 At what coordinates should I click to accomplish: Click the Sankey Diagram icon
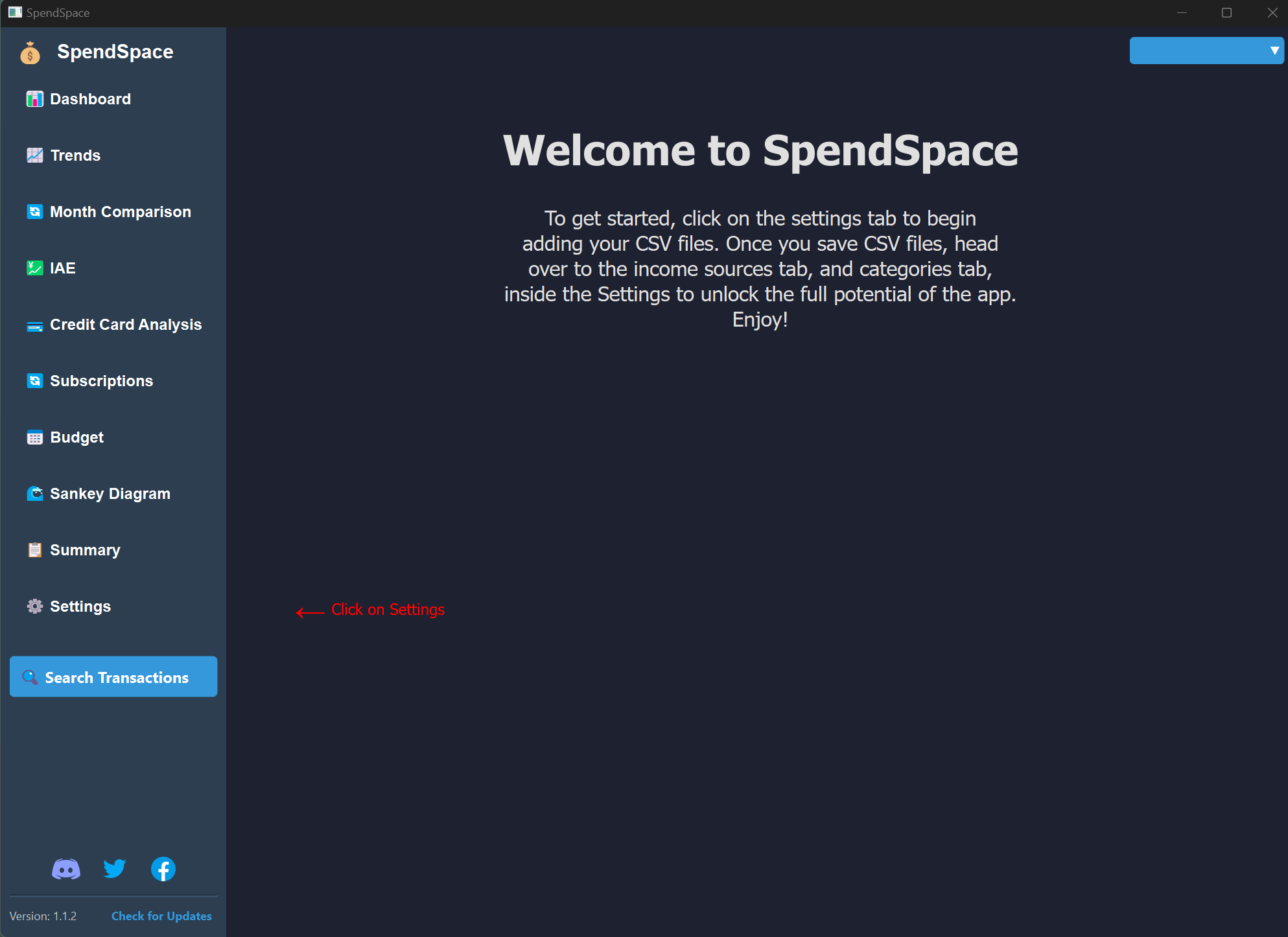click(34, 494)
